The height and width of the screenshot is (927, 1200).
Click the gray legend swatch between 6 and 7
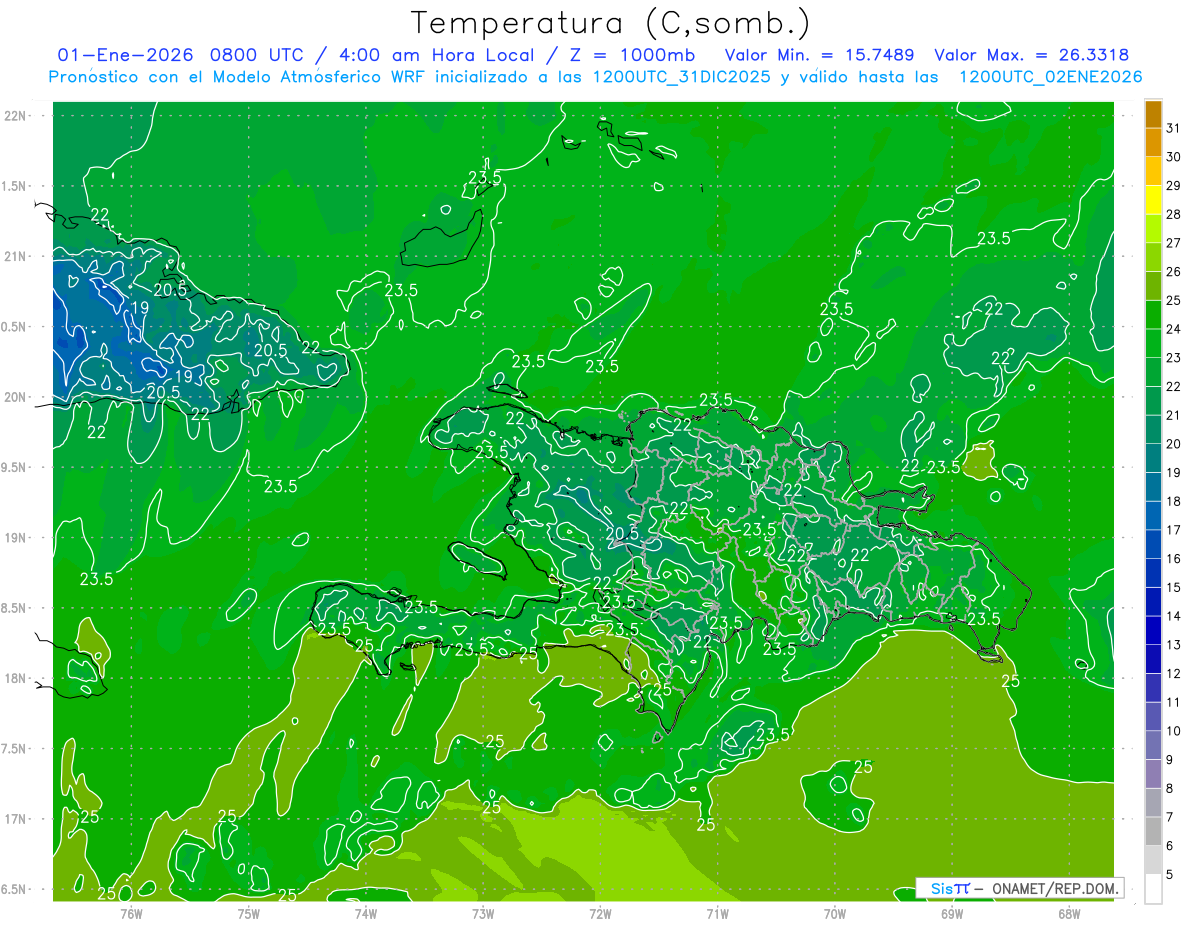pyautogui.click(x=1153, y=832)
